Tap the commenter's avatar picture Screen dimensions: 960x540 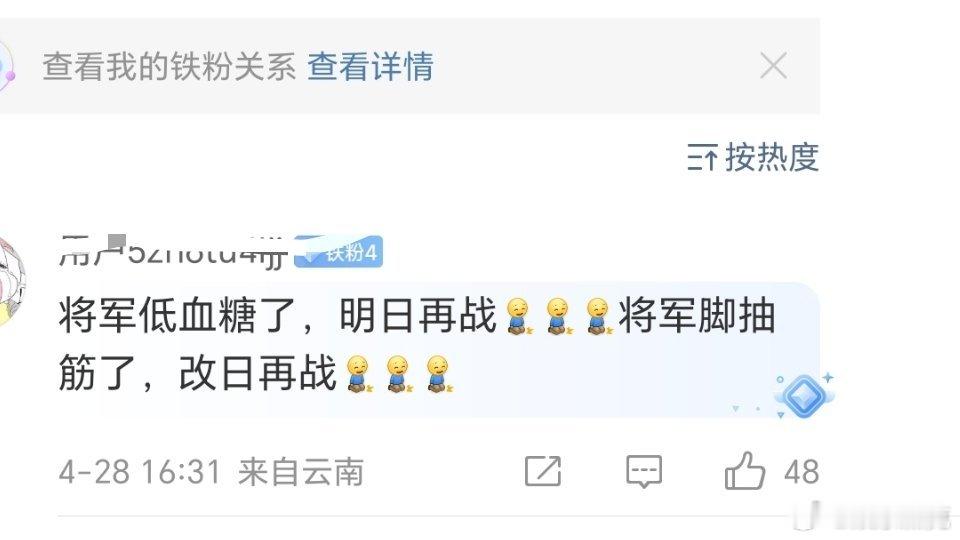pos(11,280)
